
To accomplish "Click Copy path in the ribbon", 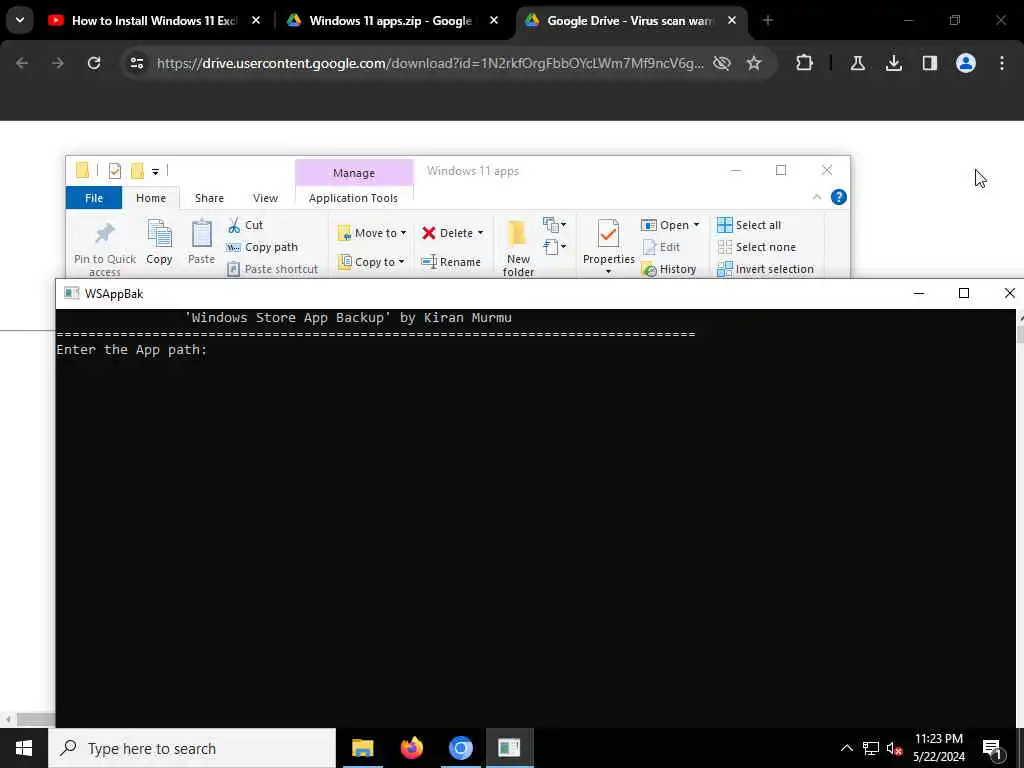I will click(262, 248).
